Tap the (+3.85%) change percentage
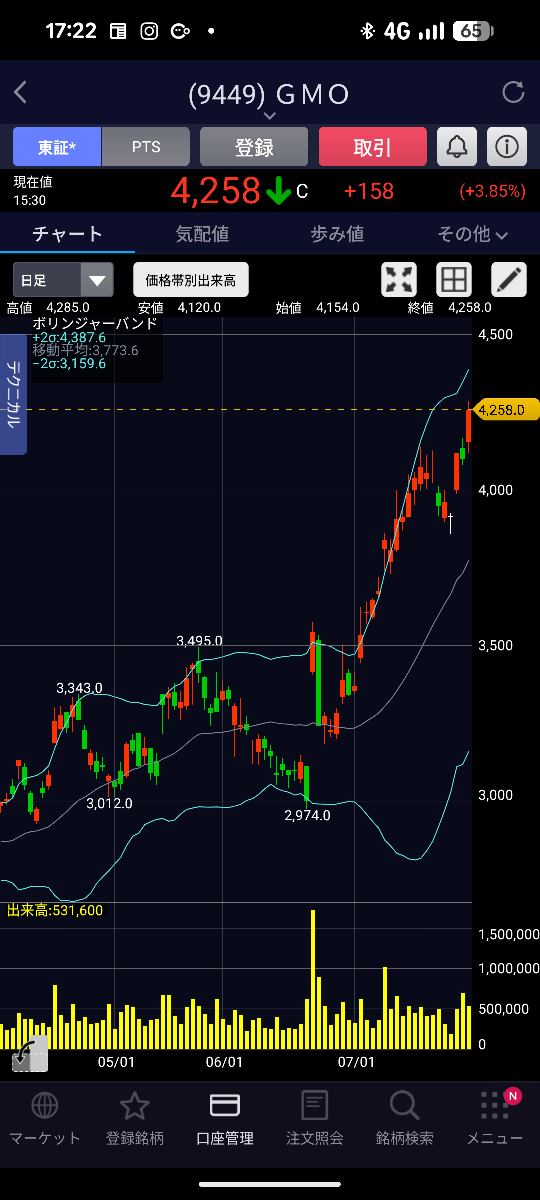 (493, 191)
